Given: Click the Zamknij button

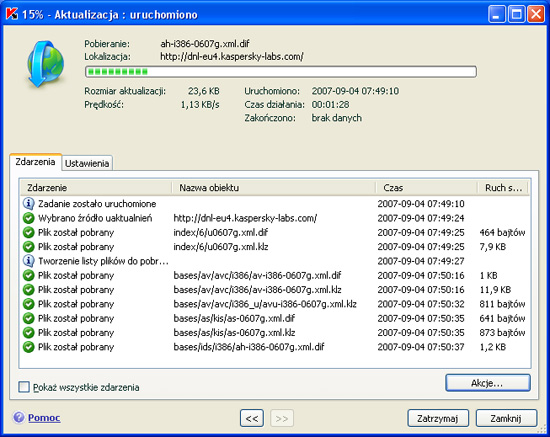Looking at the screenshot, I should point(506,418).
